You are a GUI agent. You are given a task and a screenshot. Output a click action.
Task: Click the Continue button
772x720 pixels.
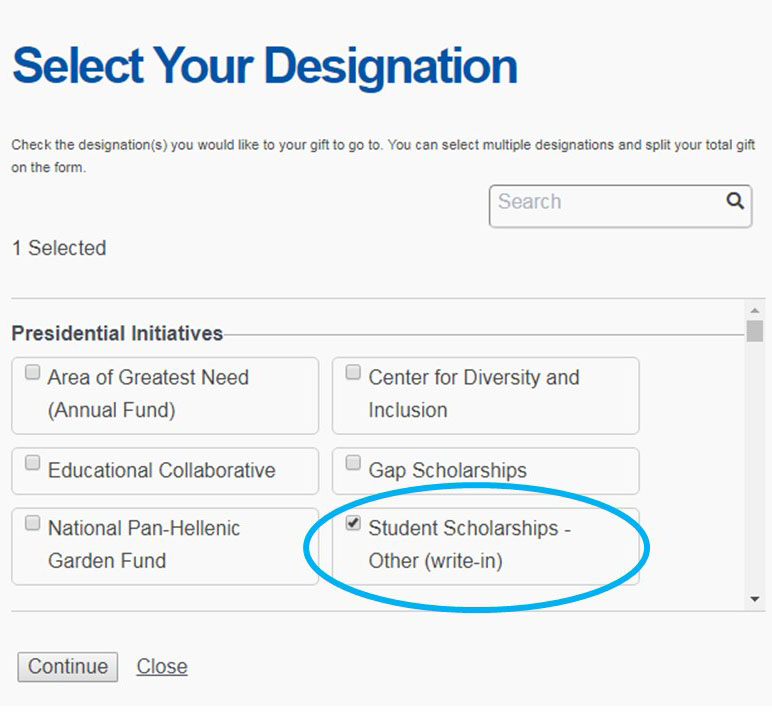[x=67, y=667]
